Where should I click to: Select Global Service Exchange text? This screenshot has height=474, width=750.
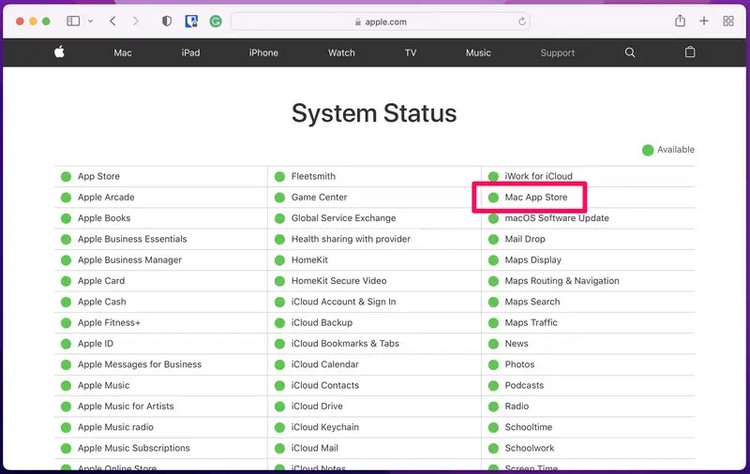coord(344,218)
